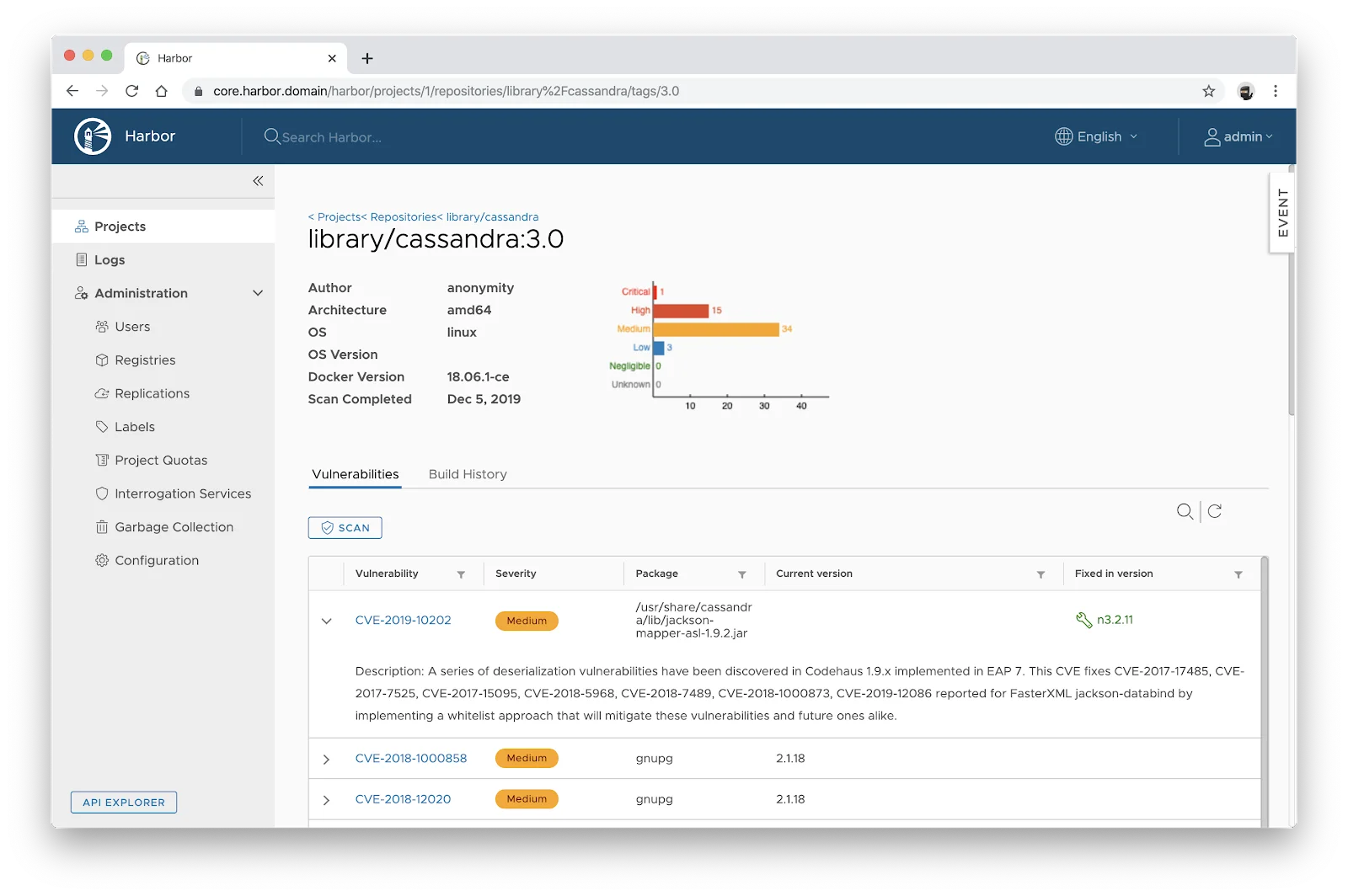Collapse the CVE-2019-10202 details row
The image size is (1348, 896).
pyautogui.click(x=327, y=621)
